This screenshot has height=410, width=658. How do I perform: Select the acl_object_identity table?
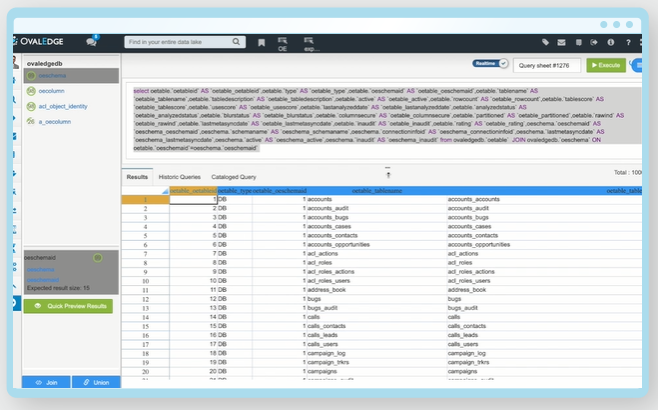pyautogui.click(x=63, y=105)
